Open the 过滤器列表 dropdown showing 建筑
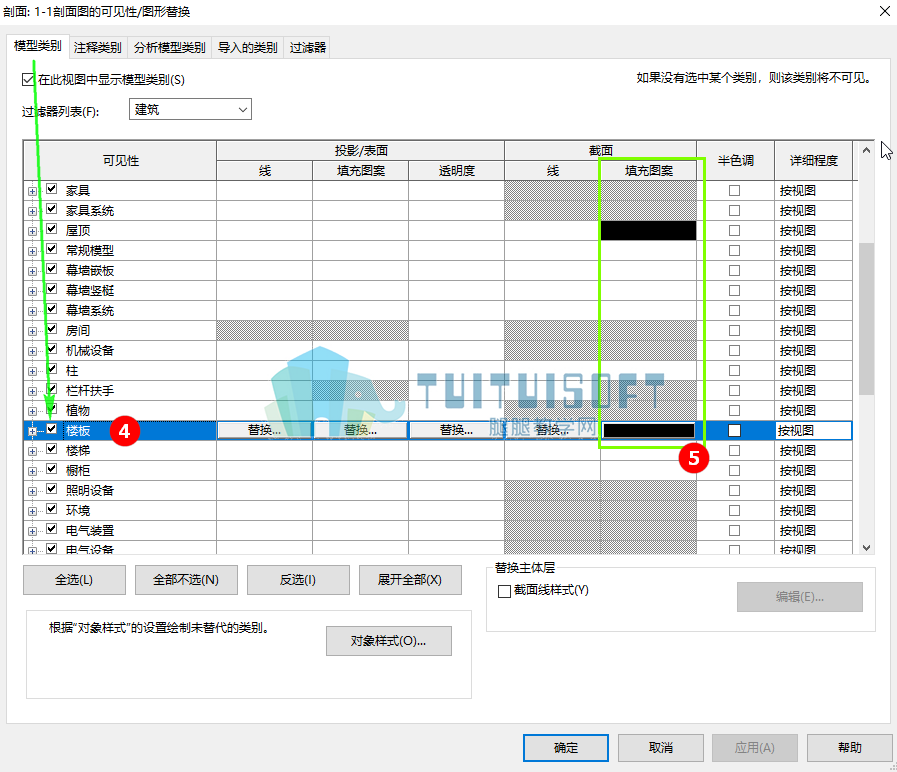 (x=190, y=109)
